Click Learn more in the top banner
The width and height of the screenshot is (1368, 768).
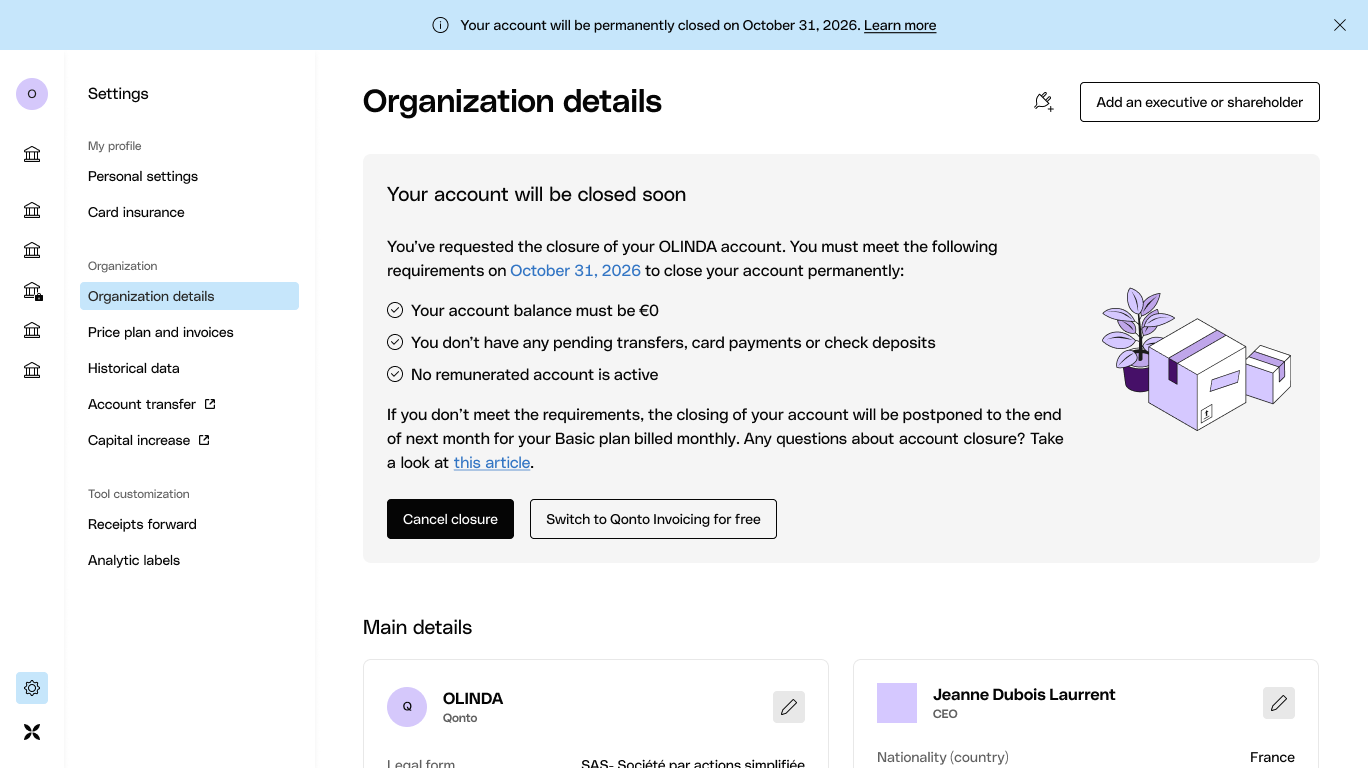[x=900, y=25]
